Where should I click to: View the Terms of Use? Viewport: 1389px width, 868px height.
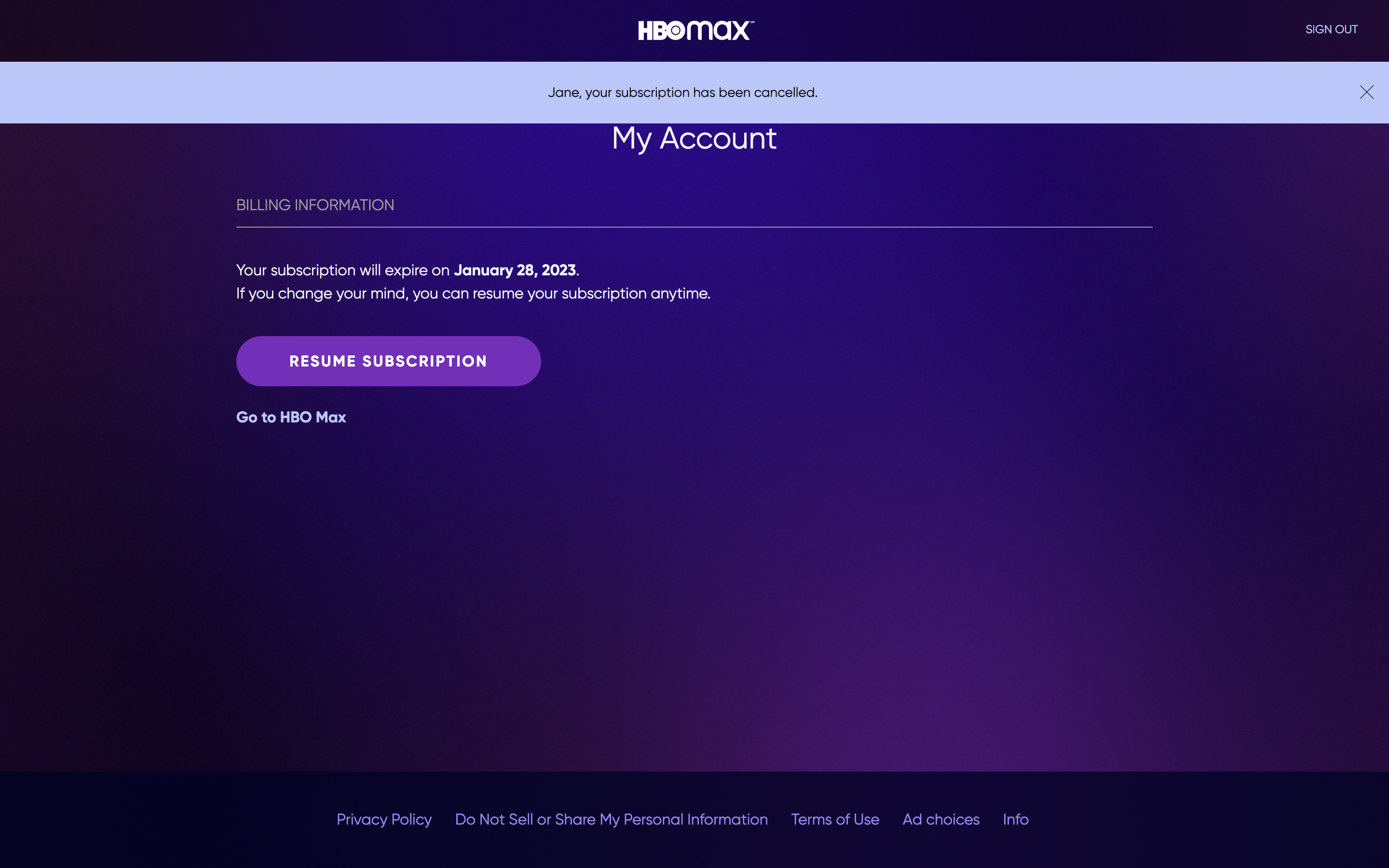click(835, 819)
